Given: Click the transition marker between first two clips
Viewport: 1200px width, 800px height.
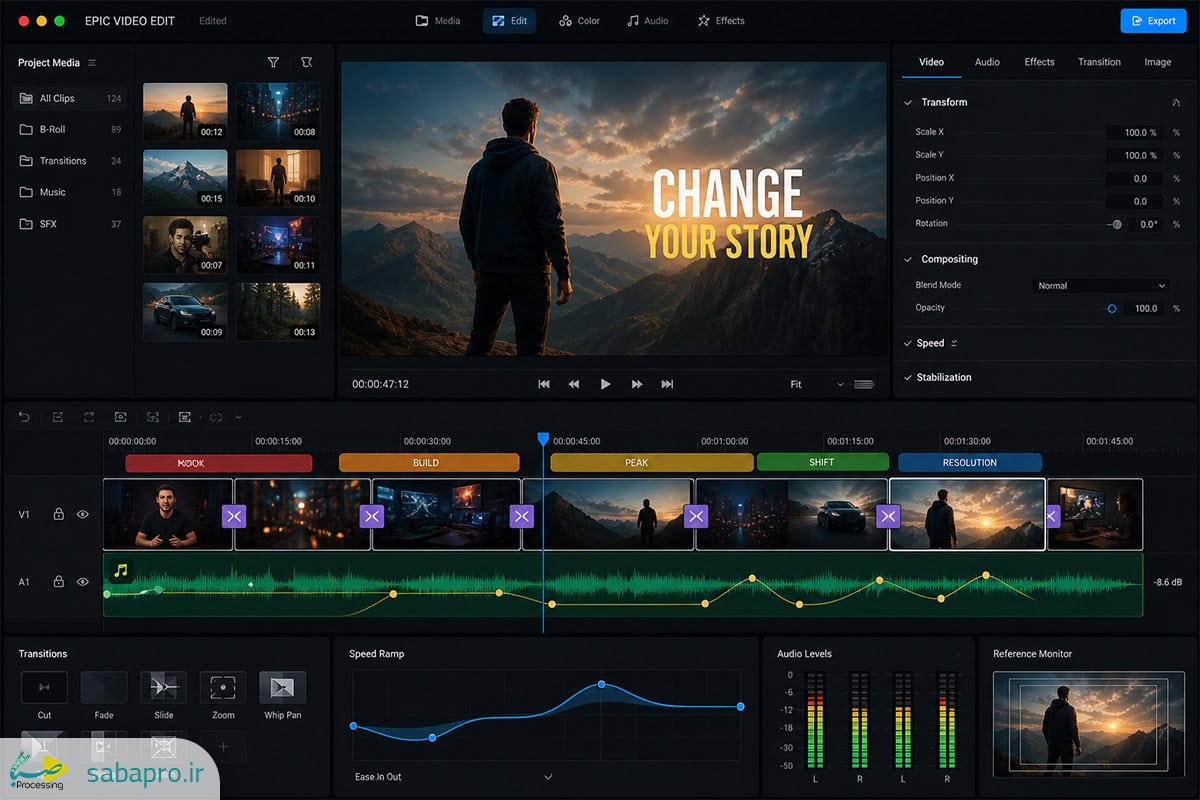Looking at the screenshot, I should click(x=234, y=516).
